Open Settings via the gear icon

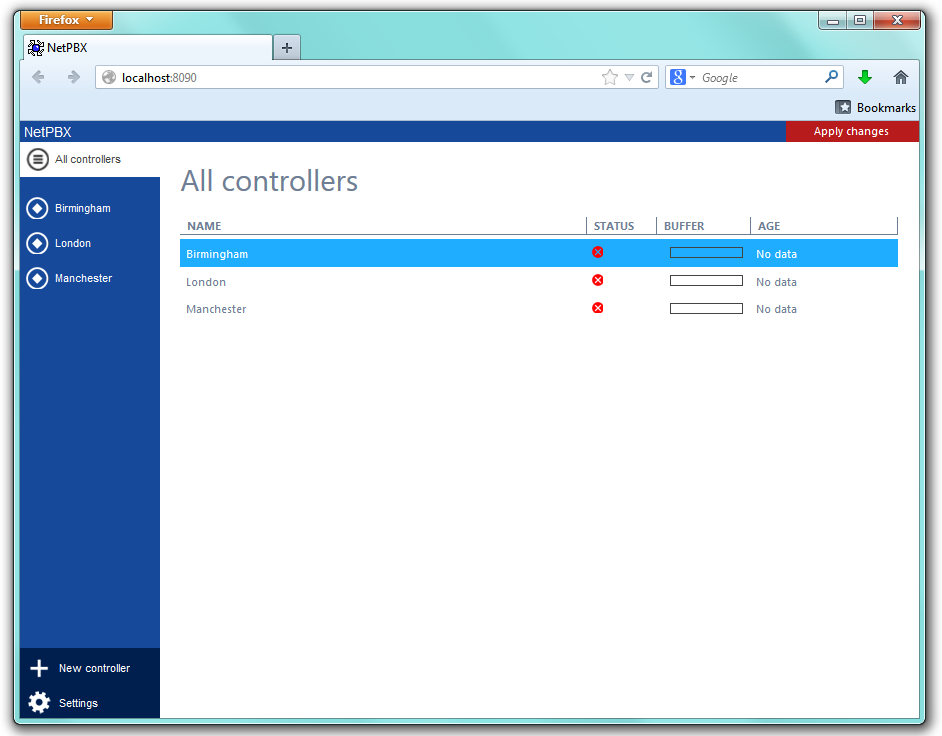39,703
